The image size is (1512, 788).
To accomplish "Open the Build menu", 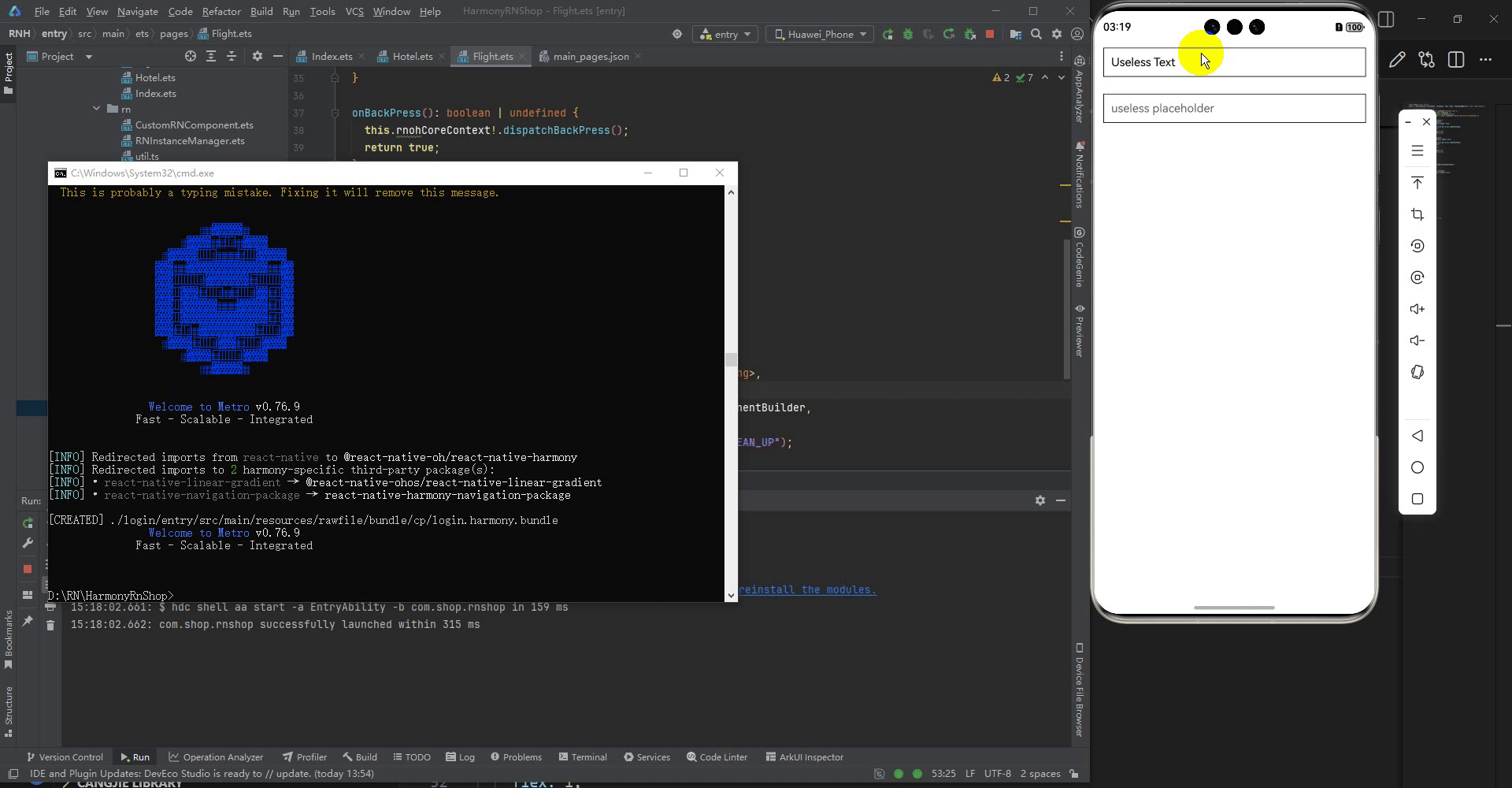I will coord(261,11).
